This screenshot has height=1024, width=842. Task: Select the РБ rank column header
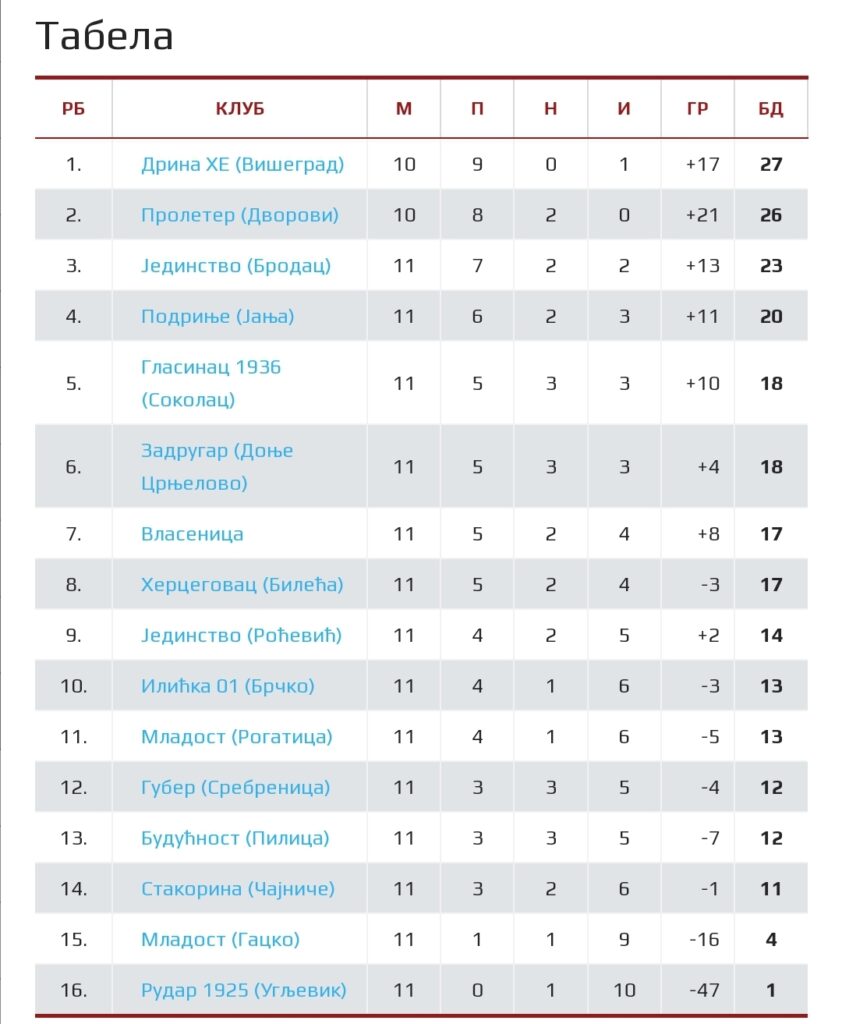(73, 108)
